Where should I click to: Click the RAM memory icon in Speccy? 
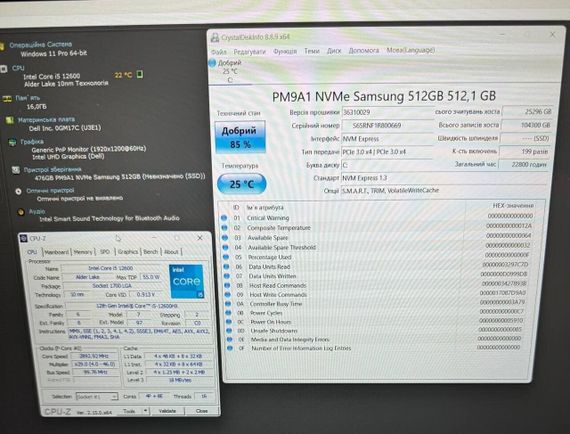[7, 99]
